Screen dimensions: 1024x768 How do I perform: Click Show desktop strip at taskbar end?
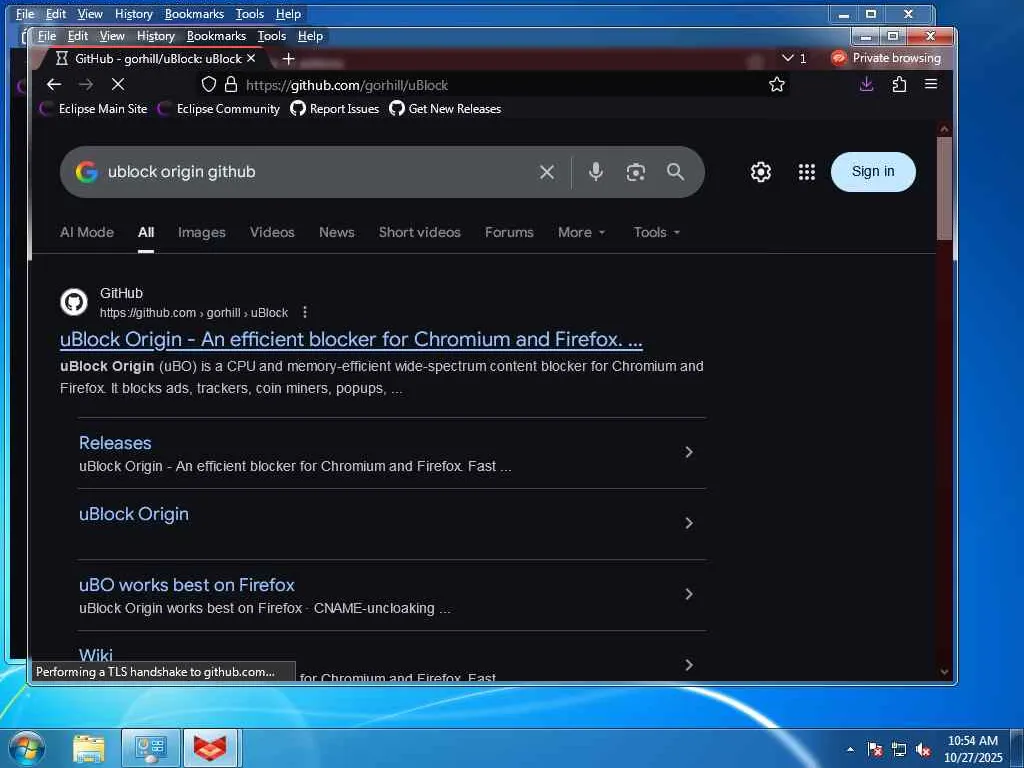[x=1017, y=748]
